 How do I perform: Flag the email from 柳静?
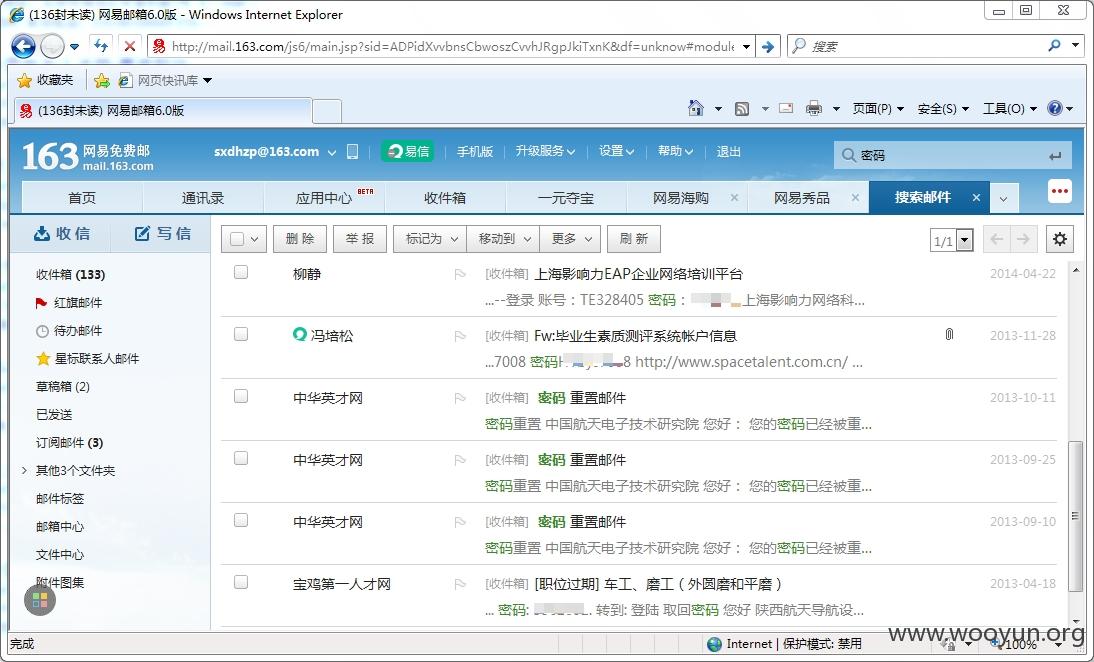460,274
